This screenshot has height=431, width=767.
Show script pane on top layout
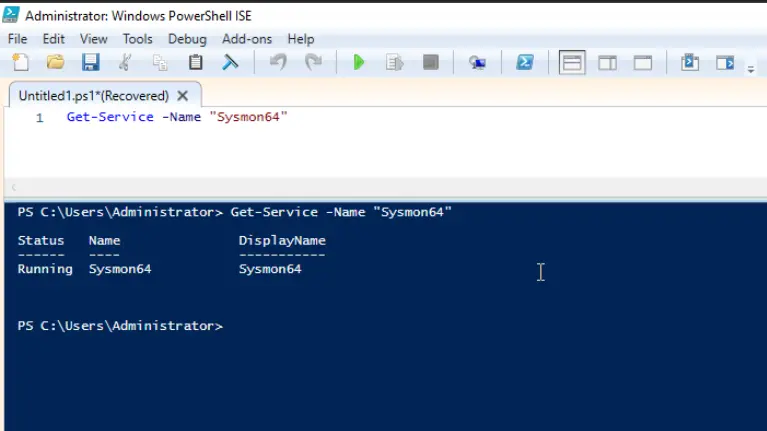[572, 63]
